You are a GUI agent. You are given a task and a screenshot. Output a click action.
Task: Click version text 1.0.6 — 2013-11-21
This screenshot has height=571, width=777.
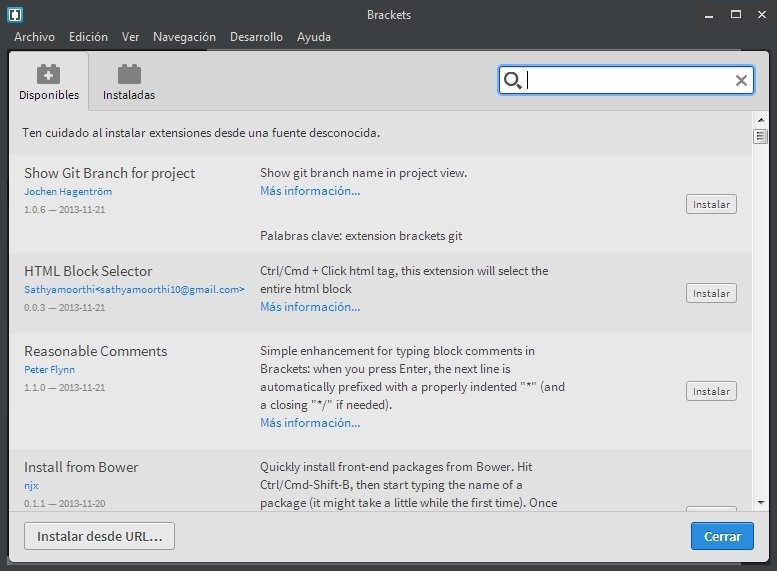pos(65,210)
